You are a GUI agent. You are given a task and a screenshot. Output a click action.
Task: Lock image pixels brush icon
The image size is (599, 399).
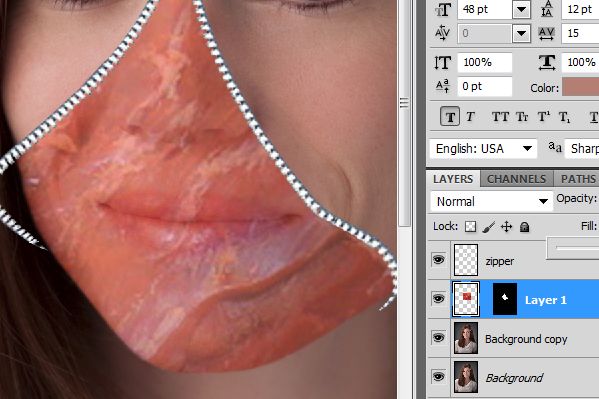489,227
